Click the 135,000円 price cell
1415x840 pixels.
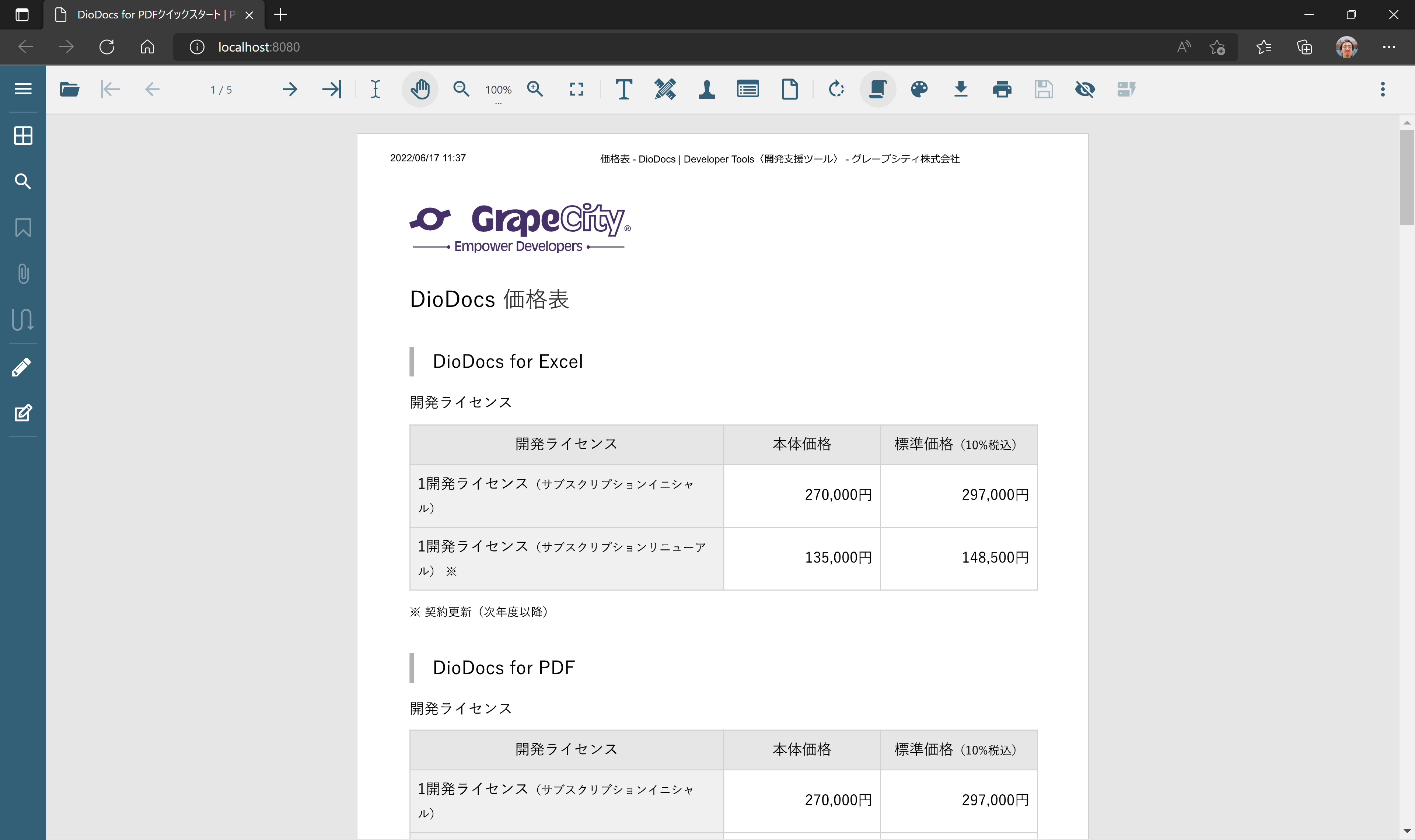tap(802, 558)
